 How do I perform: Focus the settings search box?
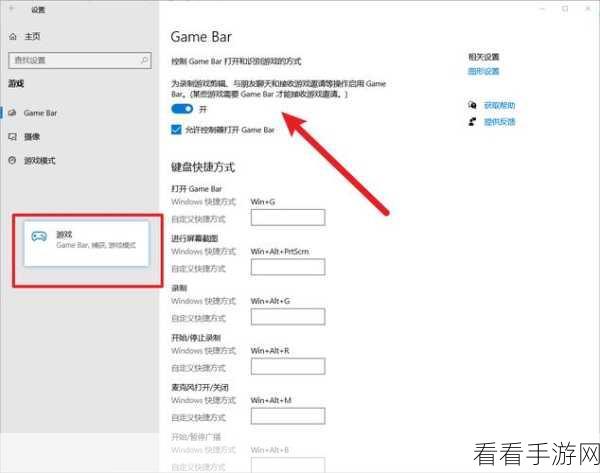click(80, 60)
